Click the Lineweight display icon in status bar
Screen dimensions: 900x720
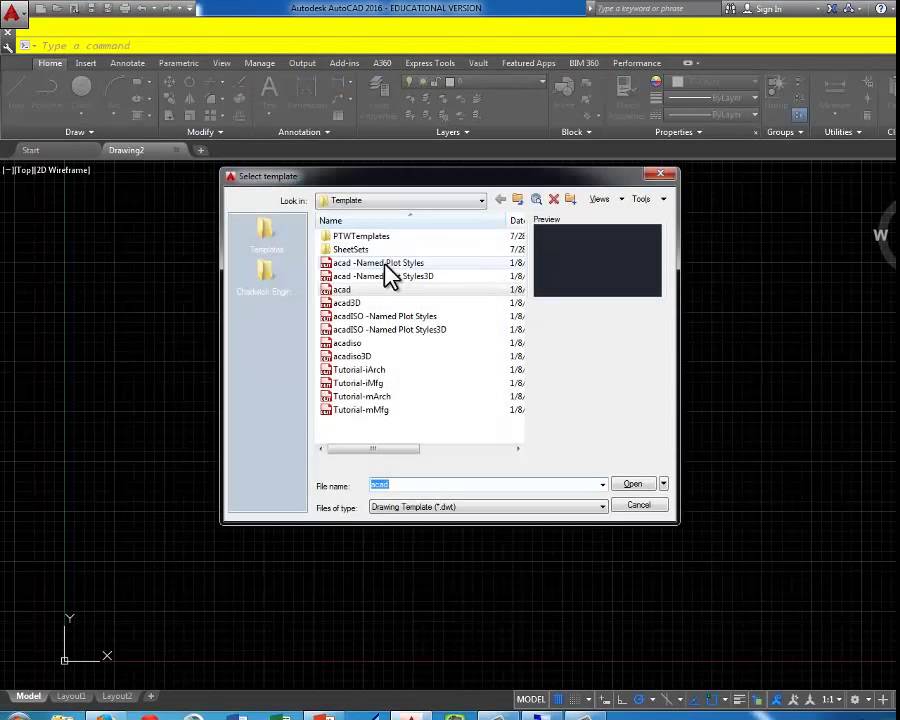[x=739, y=699]
